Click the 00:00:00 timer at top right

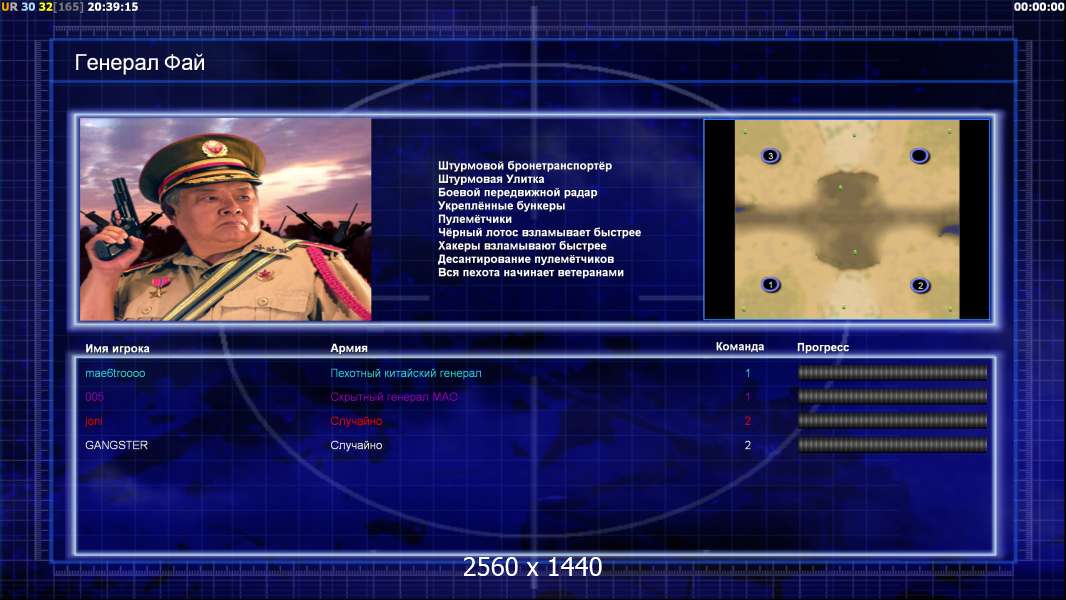[1039, 7]
